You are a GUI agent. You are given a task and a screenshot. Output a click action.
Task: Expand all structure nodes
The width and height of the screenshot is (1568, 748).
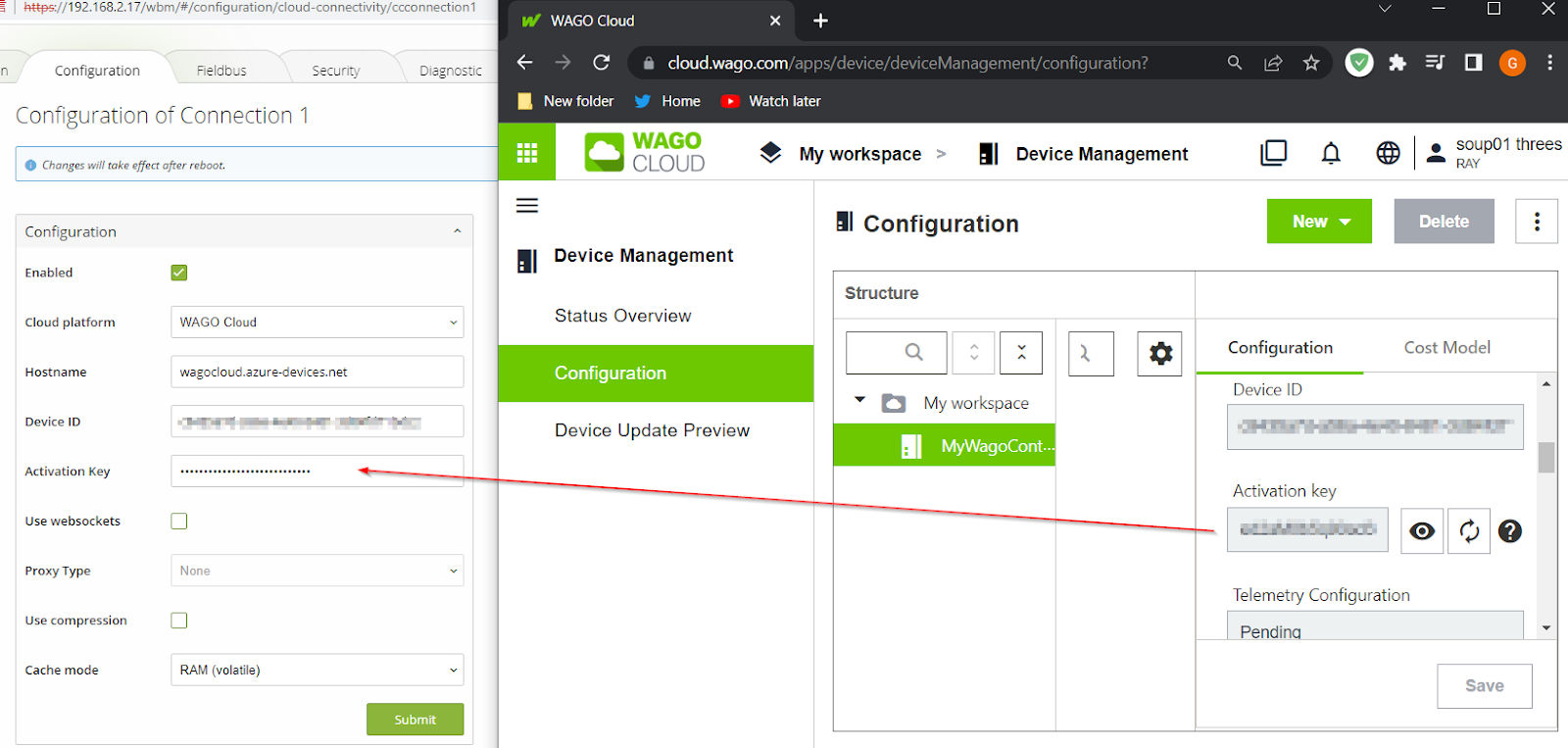point(974,352)
